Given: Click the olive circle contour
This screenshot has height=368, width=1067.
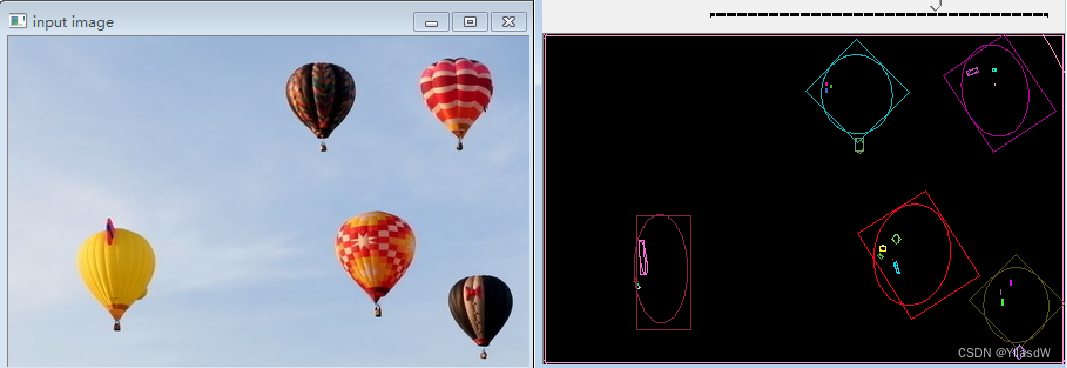Looking at the screenshot, I should click(1016, 304).
